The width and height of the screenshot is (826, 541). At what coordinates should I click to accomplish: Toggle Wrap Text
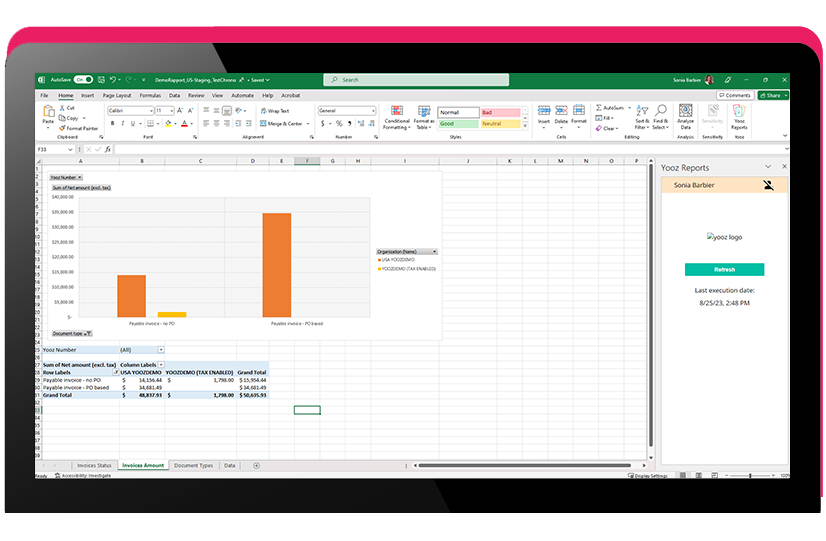(x=275, y=111)
